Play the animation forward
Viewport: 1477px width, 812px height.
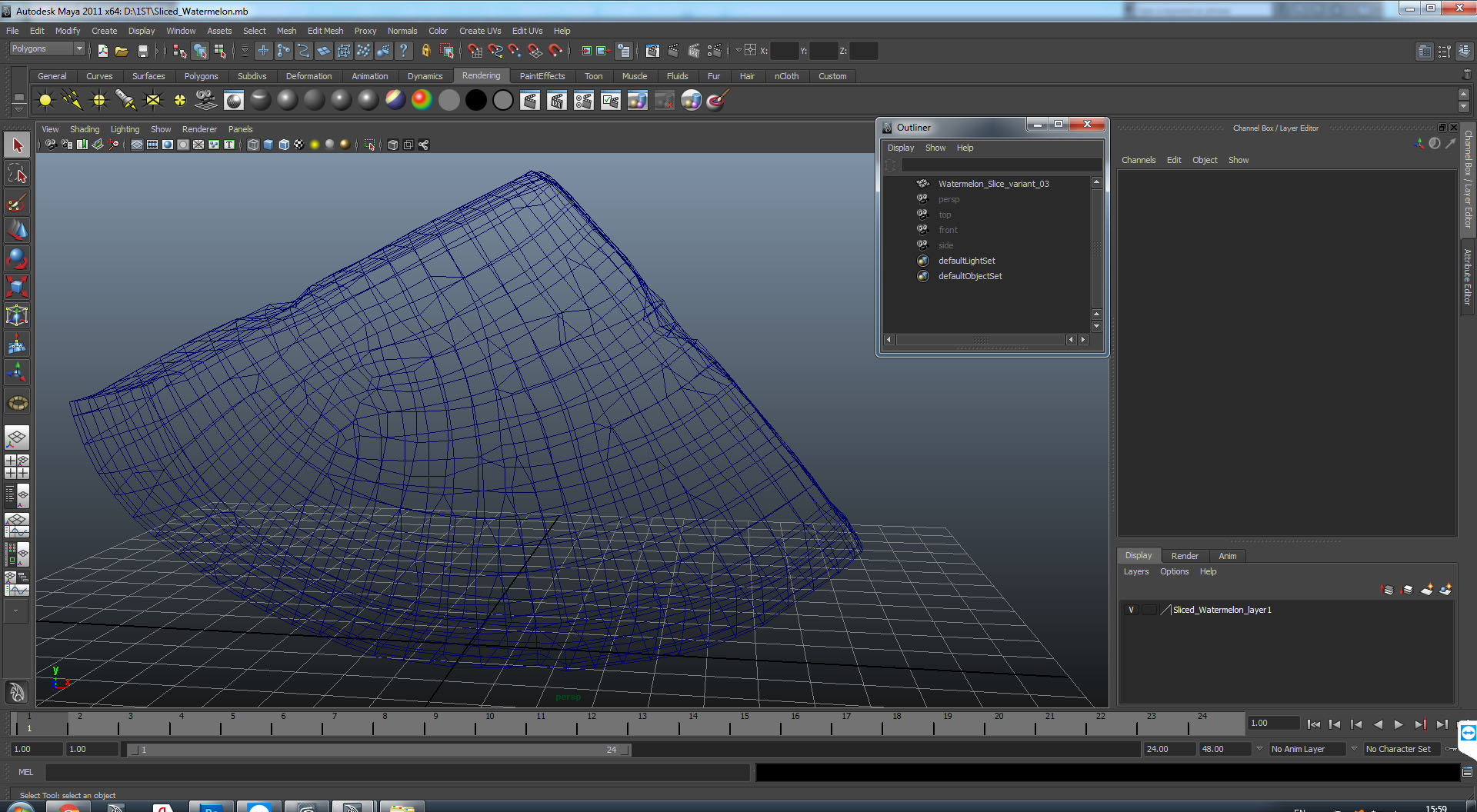(x=1399, y=724)
